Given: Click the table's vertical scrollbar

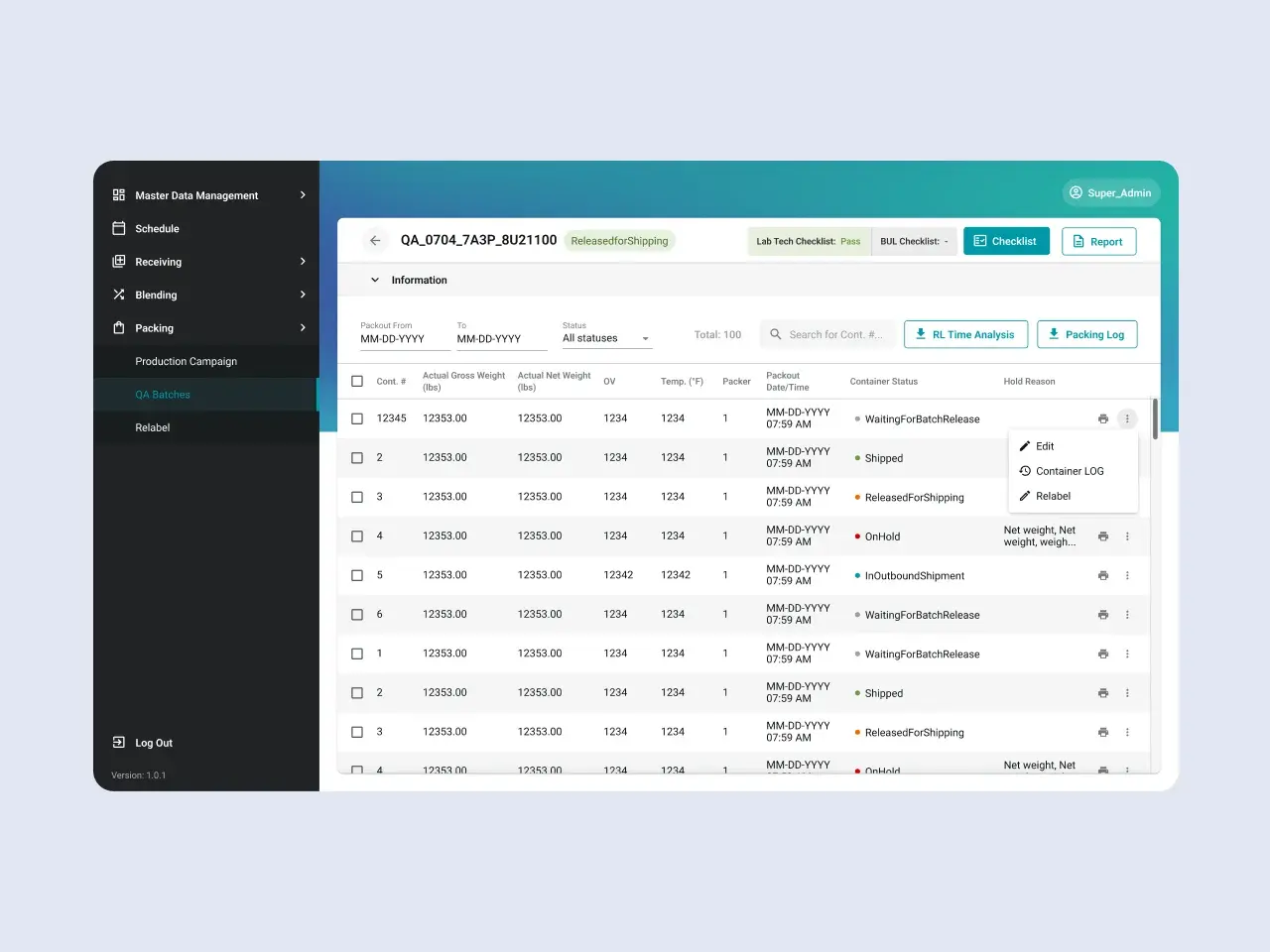Looking at the screenshot, I should coord(1155,419).
